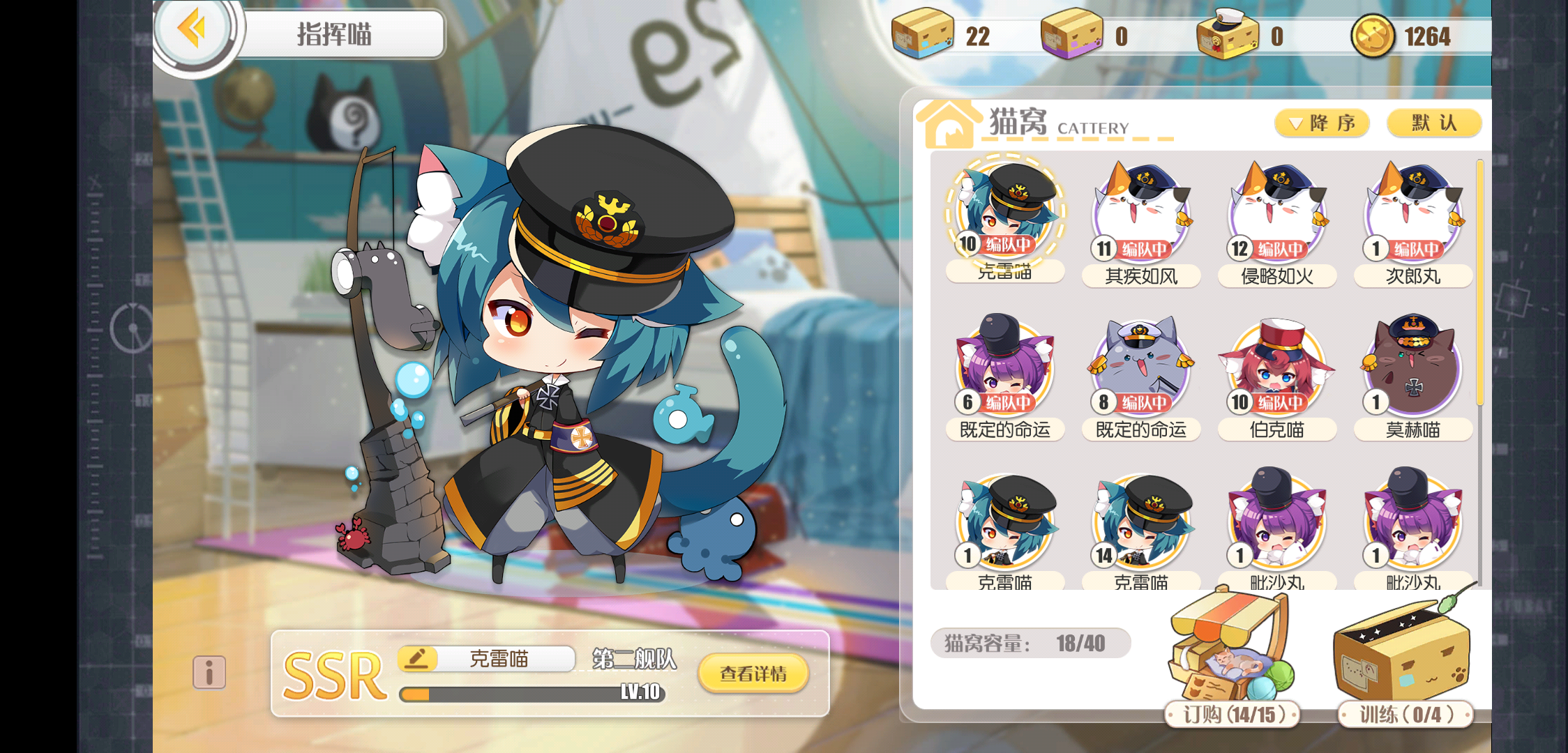1568x753 pixels.
Task: Choose the 莫赫喵 cat portrait
Action: (1413, 378)
